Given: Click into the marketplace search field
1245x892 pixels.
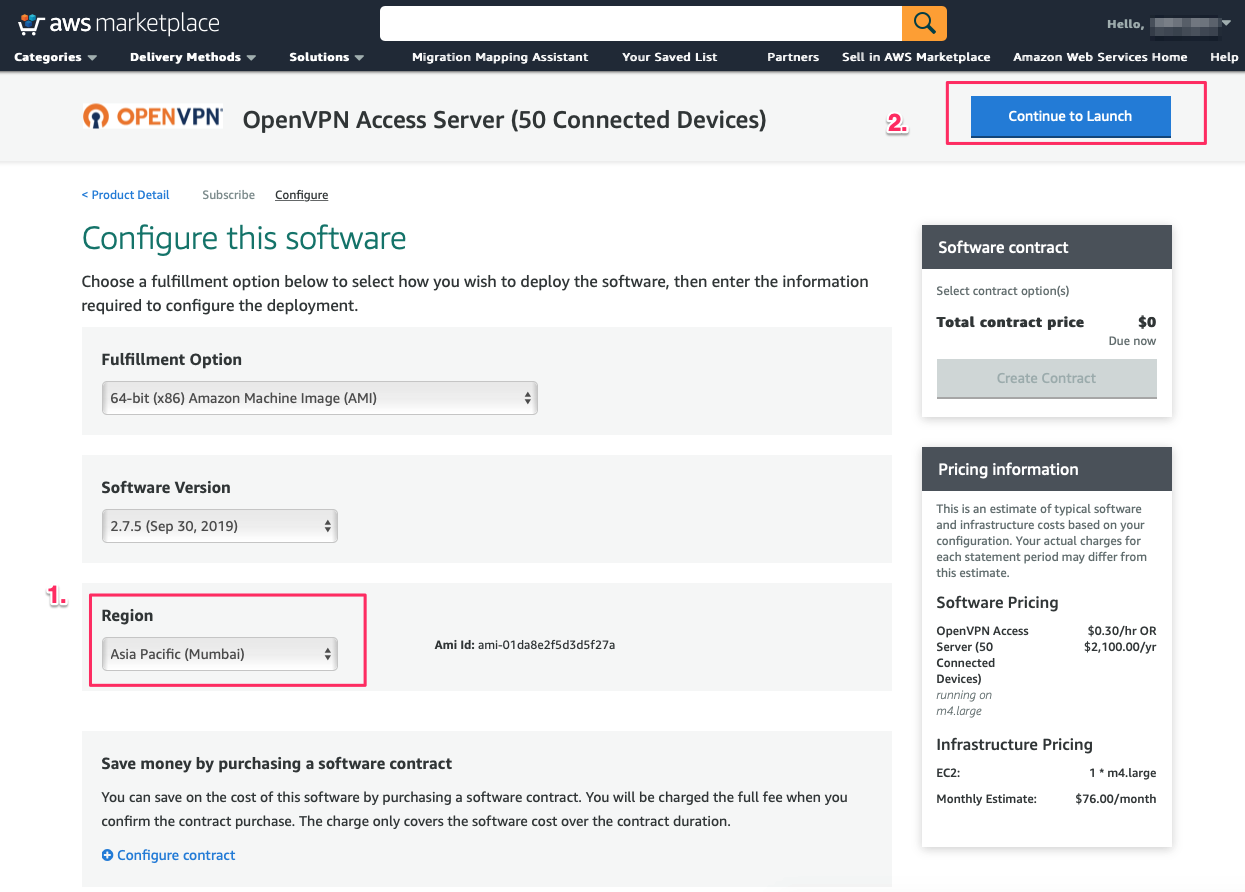Looking at the screenshot, I should (641, 23).
